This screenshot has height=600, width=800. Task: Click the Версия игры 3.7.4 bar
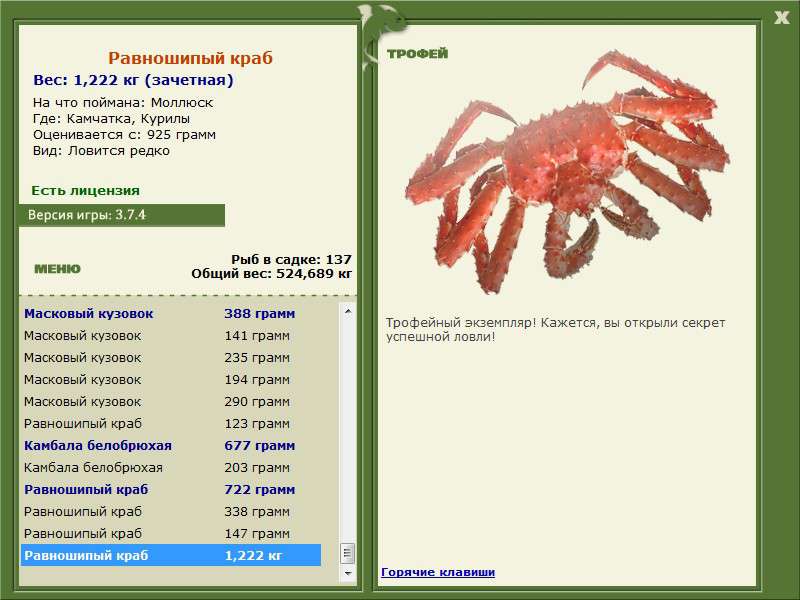coord(122,215)
